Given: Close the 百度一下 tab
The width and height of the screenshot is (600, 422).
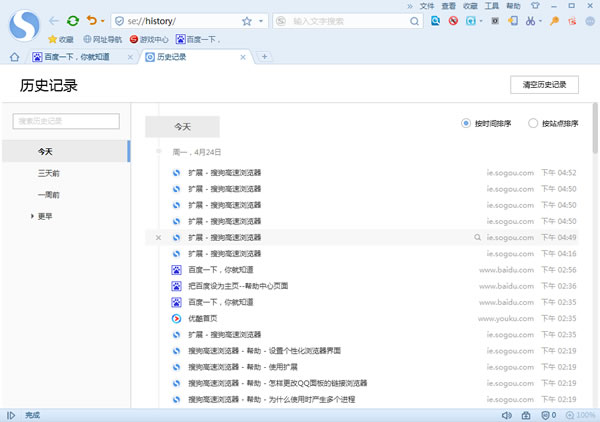Looking at the screenshot, I should pos(130,57).
